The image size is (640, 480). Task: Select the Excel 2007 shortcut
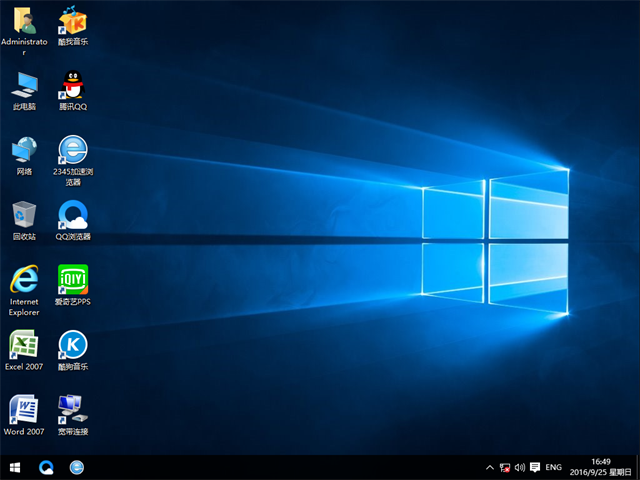tap(24, 345)
